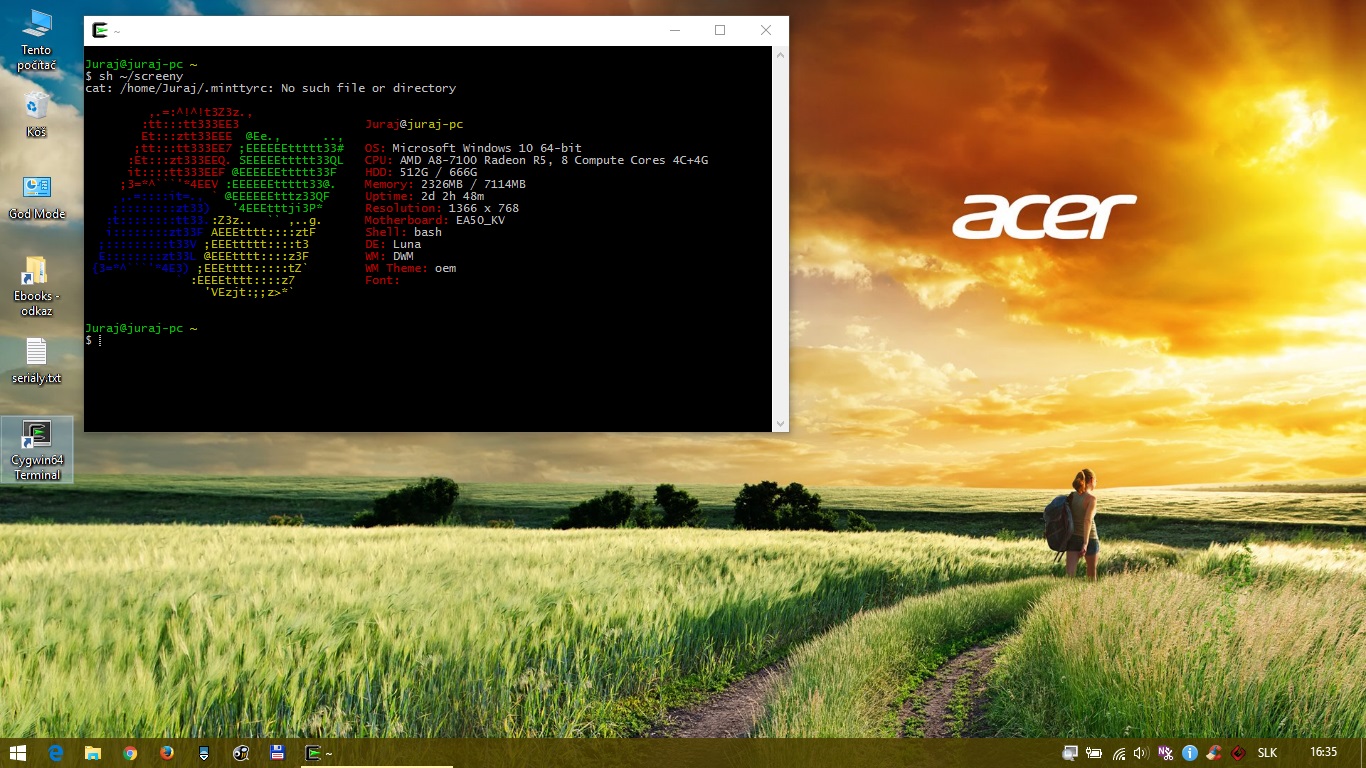Click the WM Theme 'oem' value
The width and height of the screenshot is (1366, 768).
pyautogui.click(x=445, y=268)
